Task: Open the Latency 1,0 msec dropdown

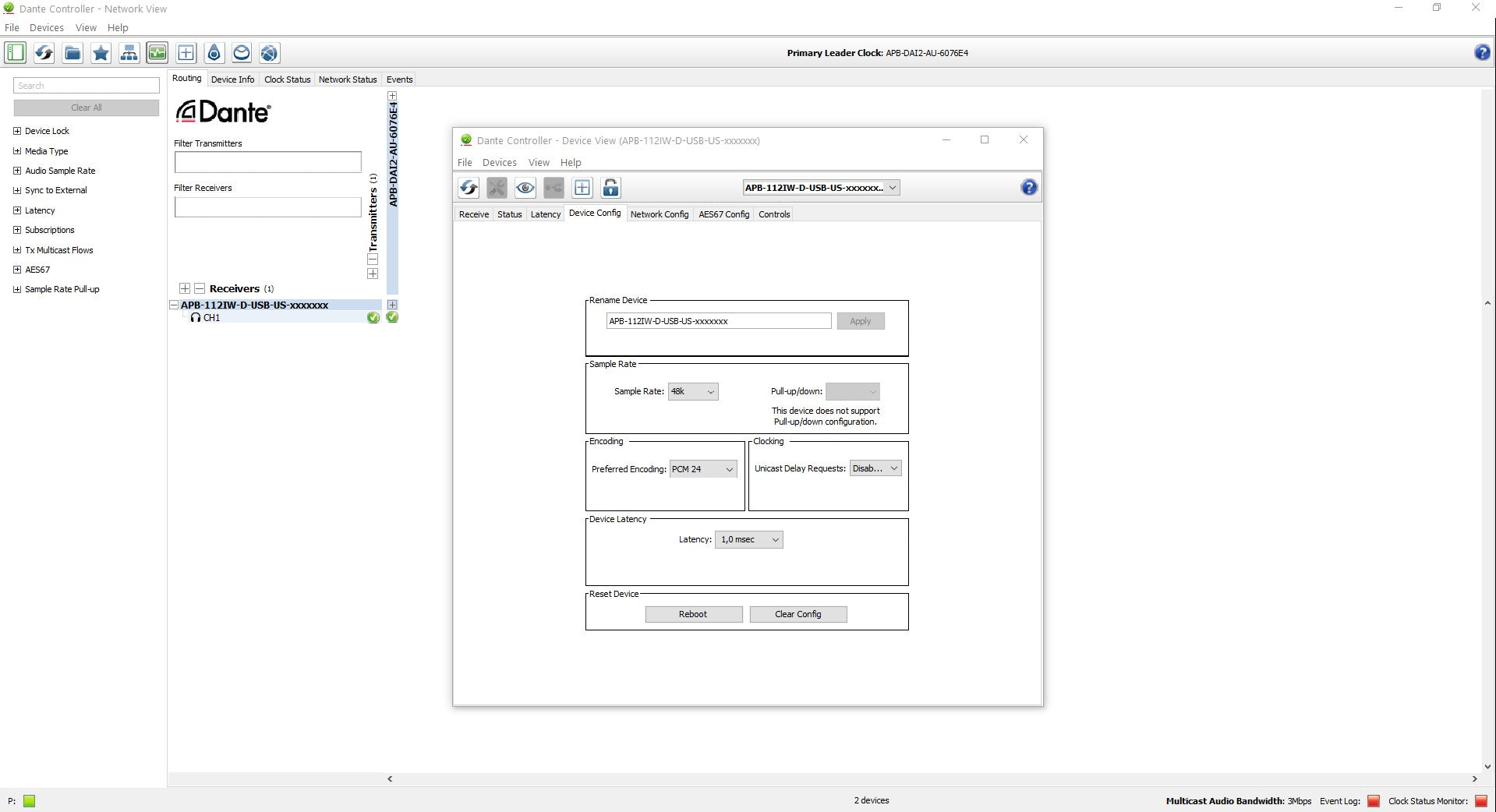Action: pos(748,540)
